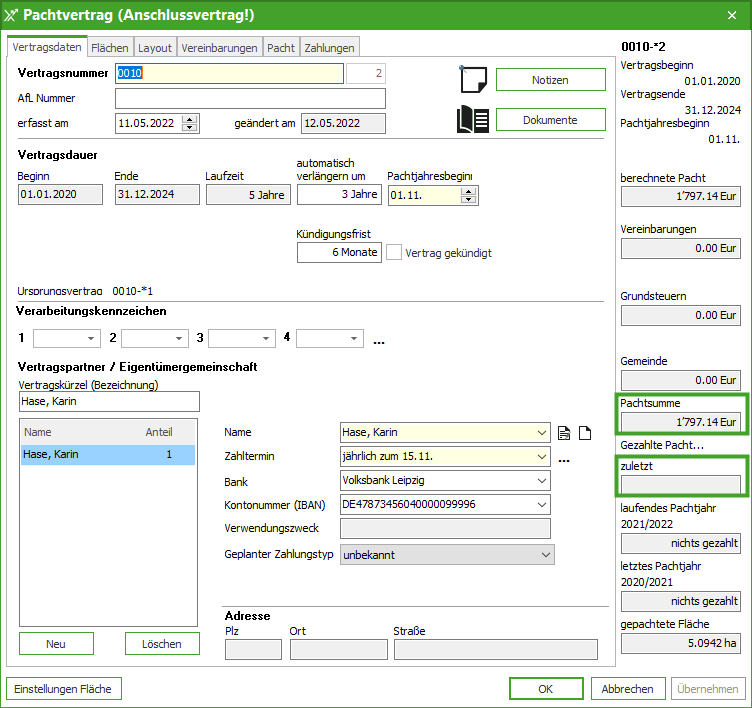752x708 pixels.
Task: Switch to the Flächen tab
Action: tap(109, 47)
